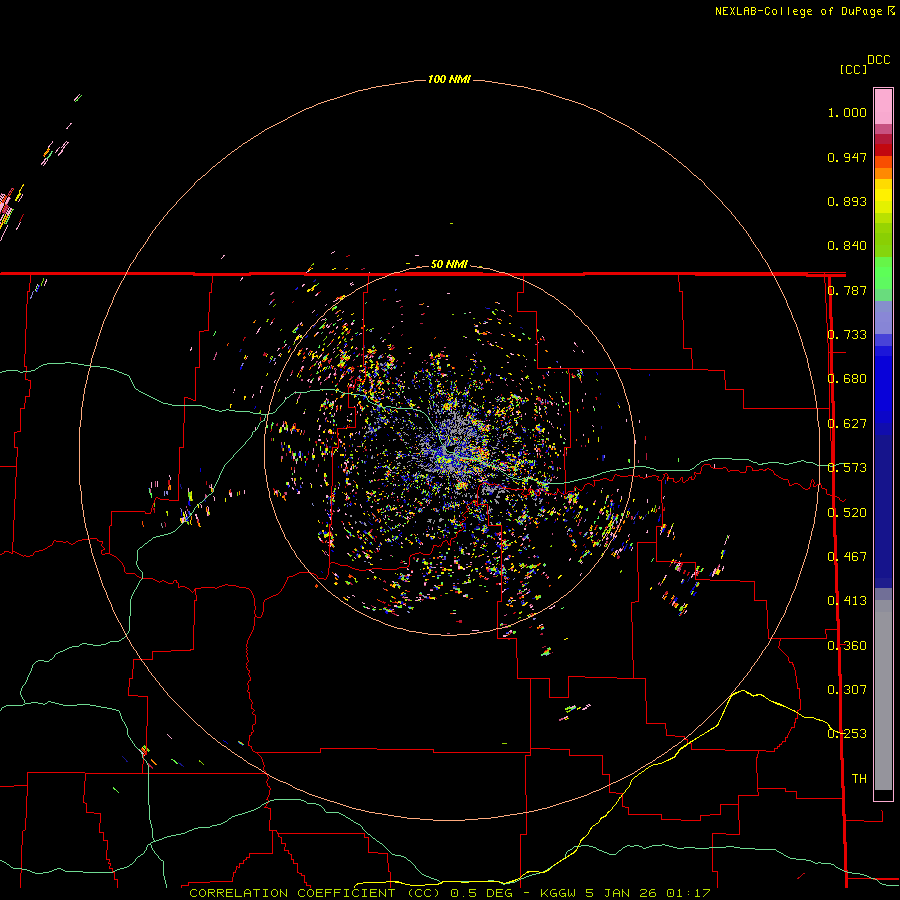Screen dimensions: 900x900
Task: Click the 0.627 legend value
Action: (x=847, y=424)
